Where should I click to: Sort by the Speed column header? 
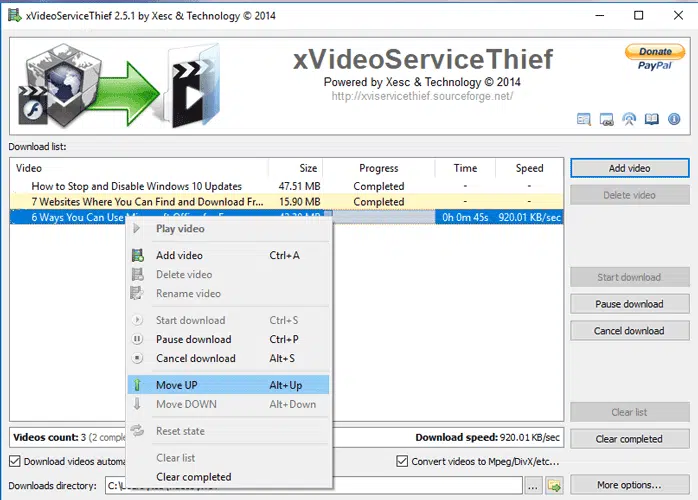click(529, 168)
